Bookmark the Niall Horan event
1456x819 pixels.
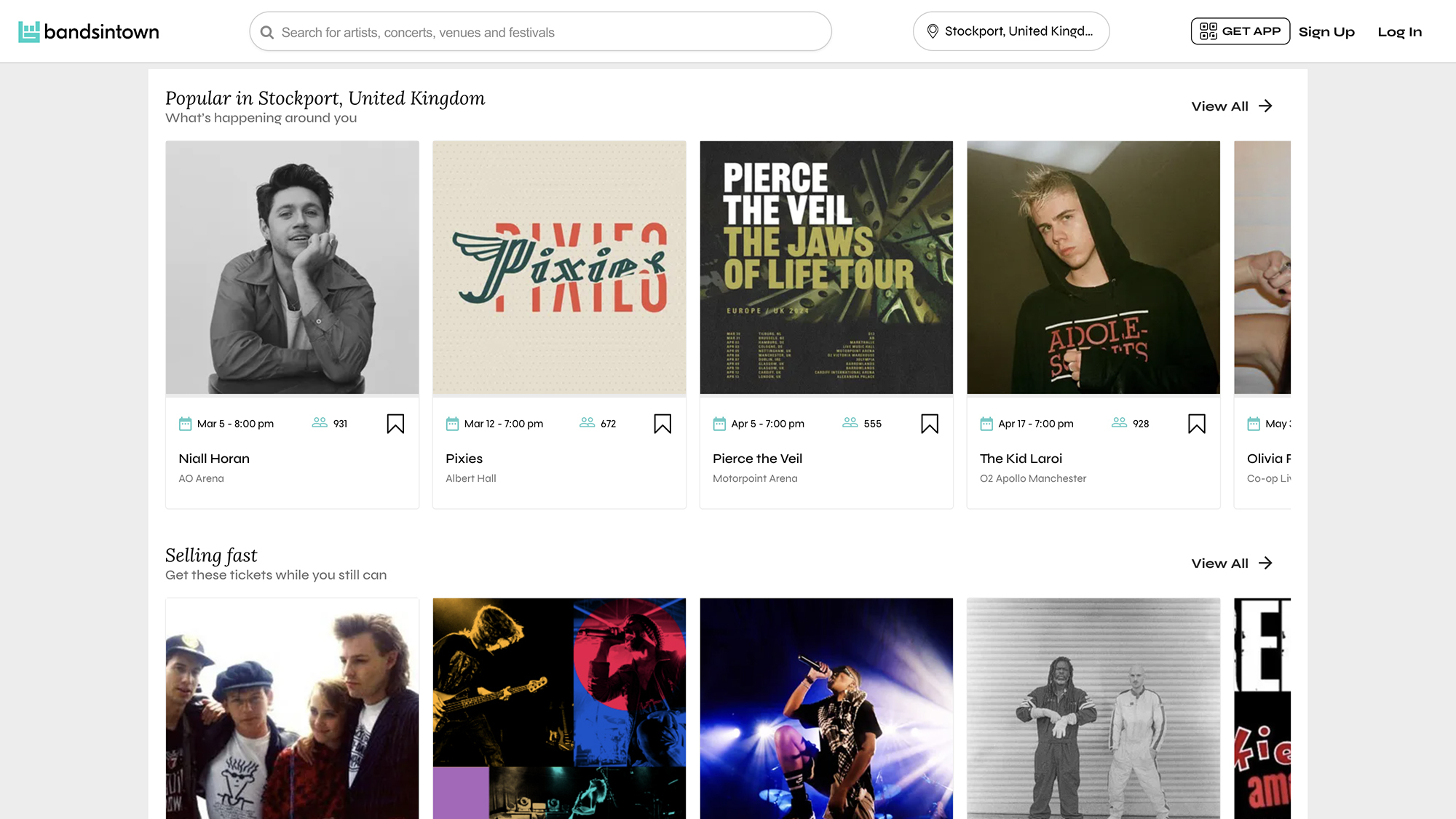395,424
